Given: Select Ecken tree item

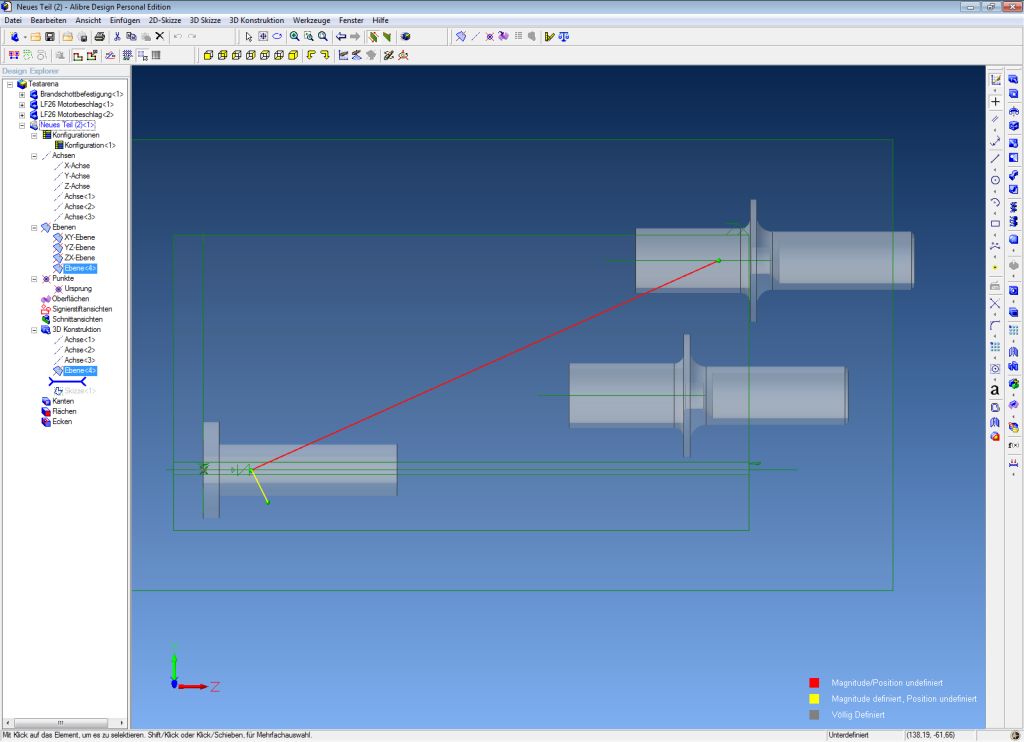Looking at the screenshot, I should 62,422.
